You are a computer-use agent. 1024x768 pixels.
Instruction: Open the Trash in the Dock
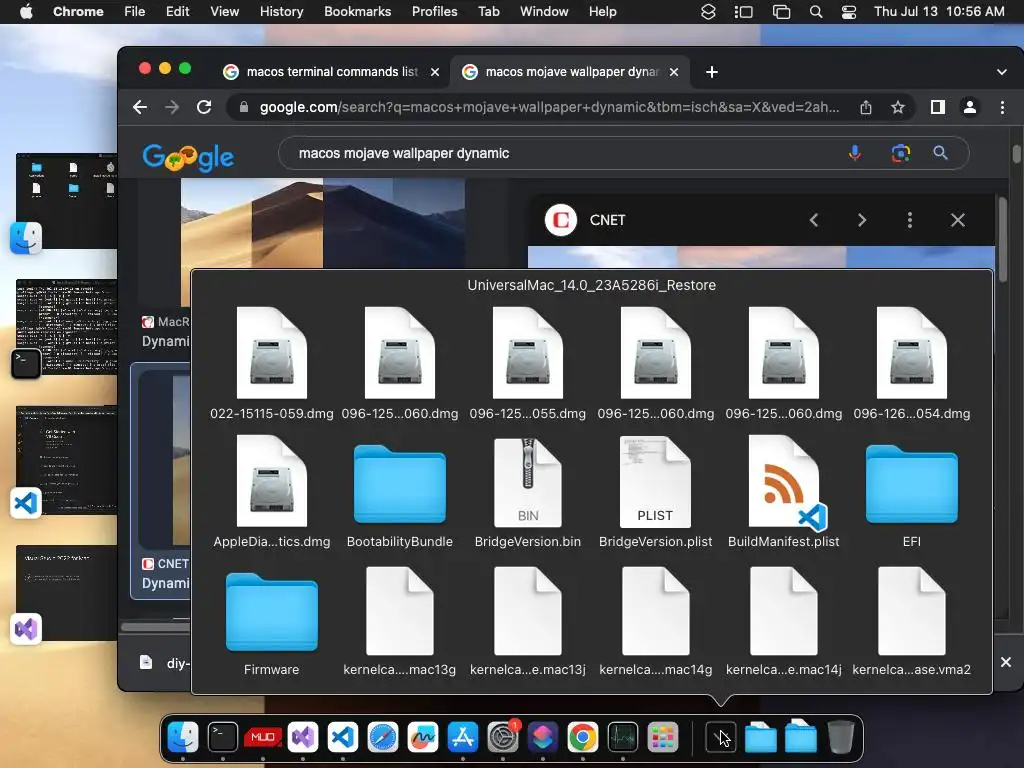(x=840, y=737)
